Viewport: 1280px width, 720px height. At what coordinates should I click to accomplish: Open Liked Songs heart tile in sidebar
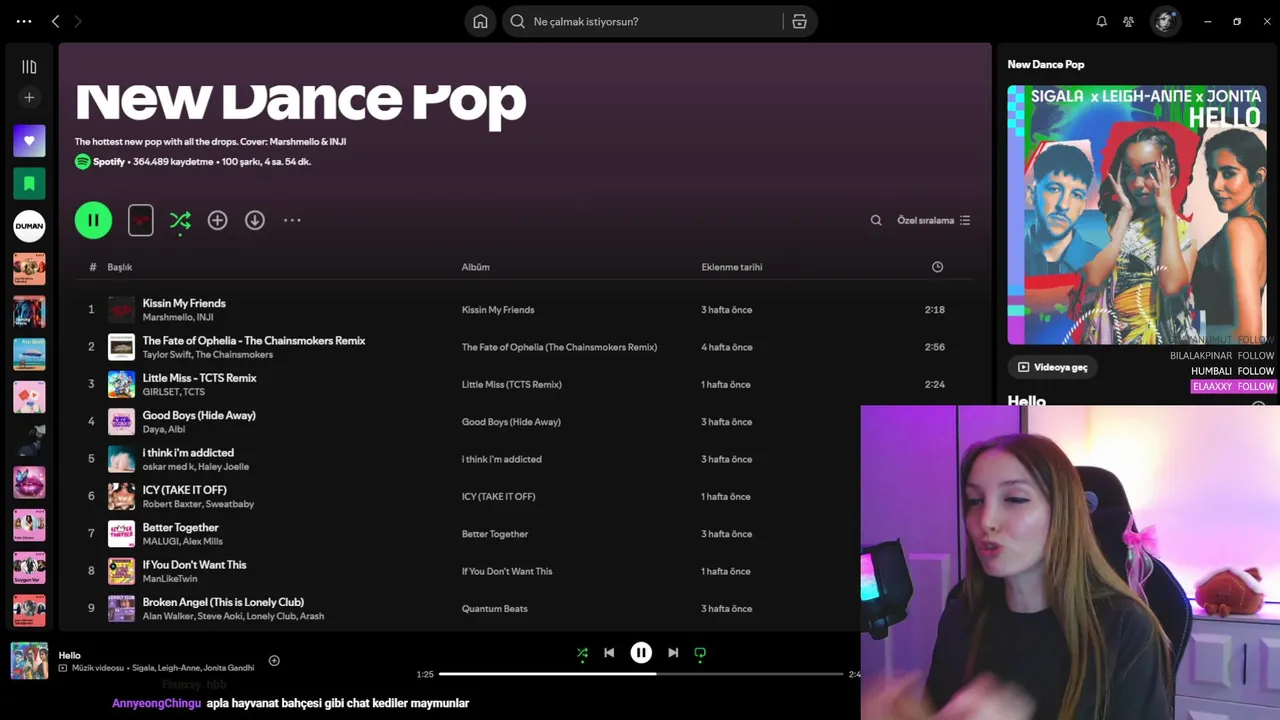(x=29, y=141)
